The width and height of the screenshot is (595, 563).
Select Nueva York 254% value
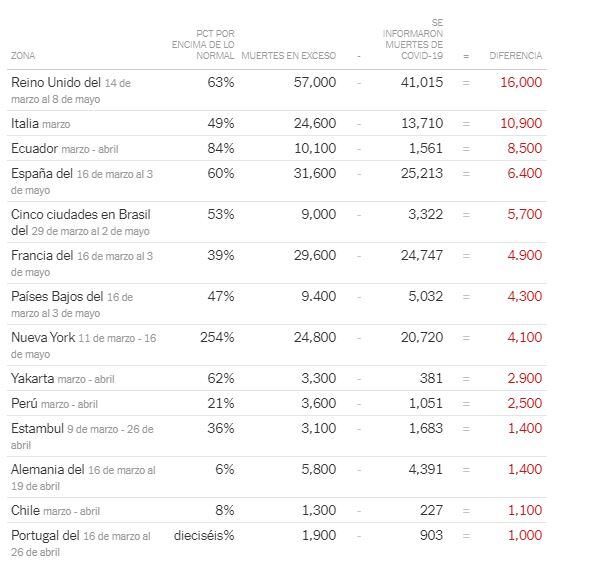click(217, 337)
